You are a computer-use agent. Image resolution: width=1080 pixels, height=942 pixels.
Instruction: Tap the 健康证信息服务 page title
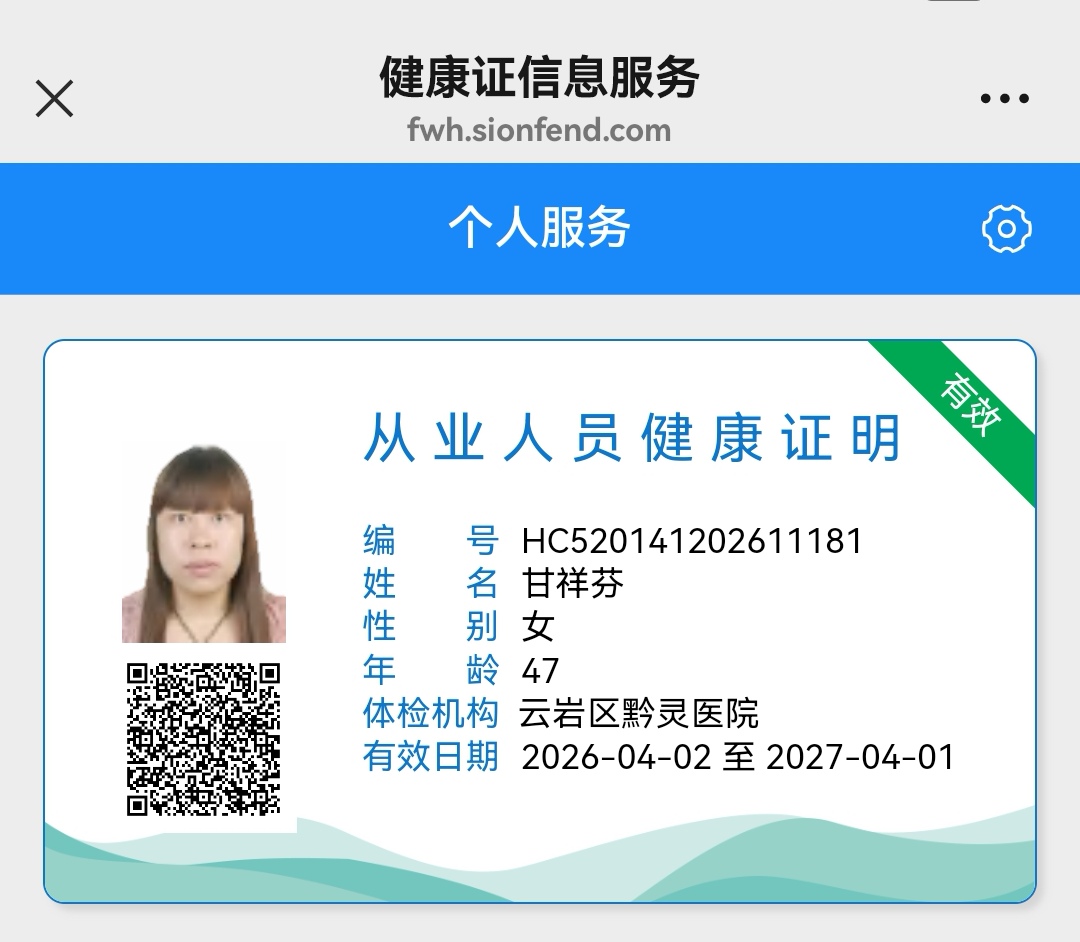[x=539, y=78]
